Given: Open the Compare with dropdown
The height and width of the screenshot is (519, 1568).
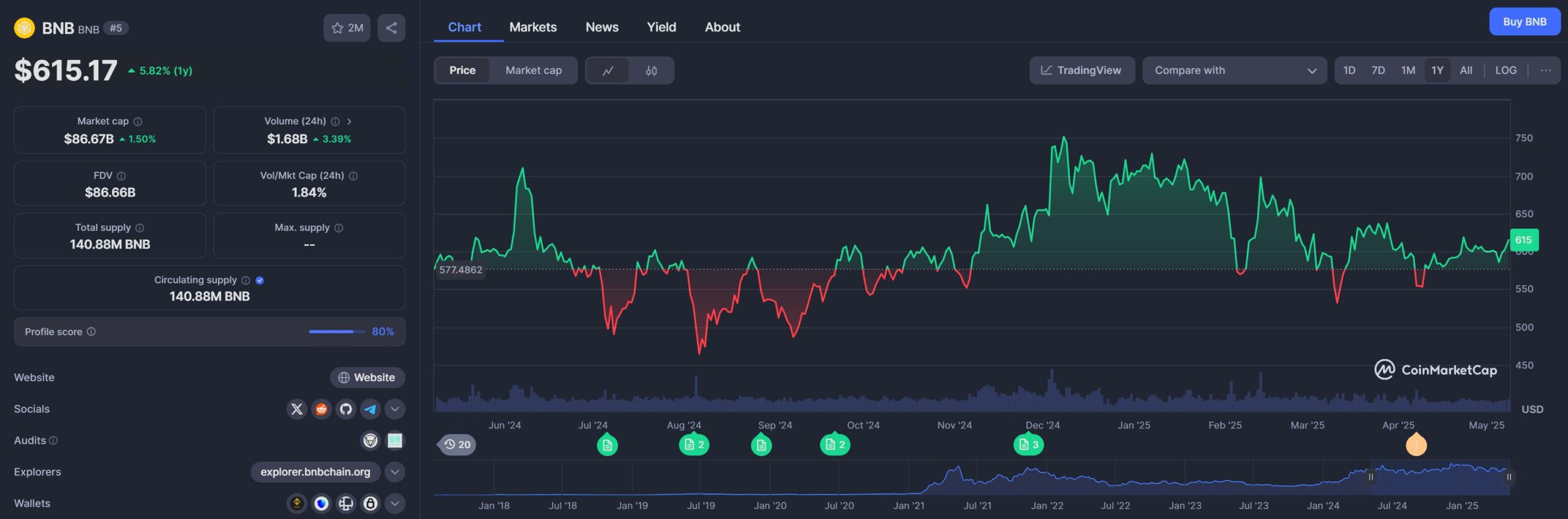Looking at the screenshot, I should tap(1234, 70).
